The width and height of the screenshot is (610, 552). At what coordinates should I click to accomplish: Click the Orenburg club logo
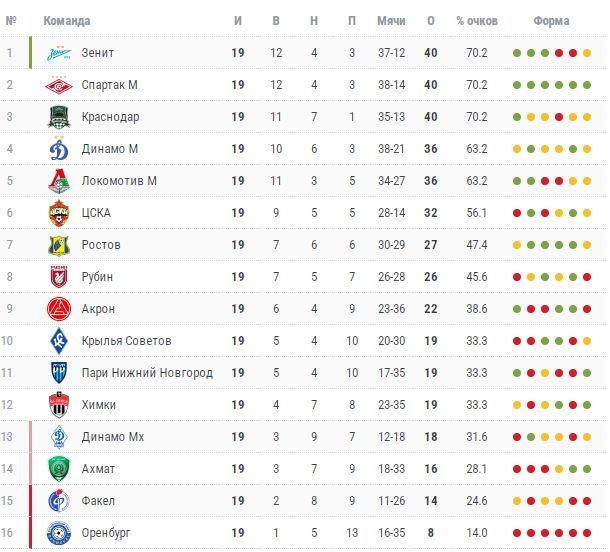click(x=59, y=533)
